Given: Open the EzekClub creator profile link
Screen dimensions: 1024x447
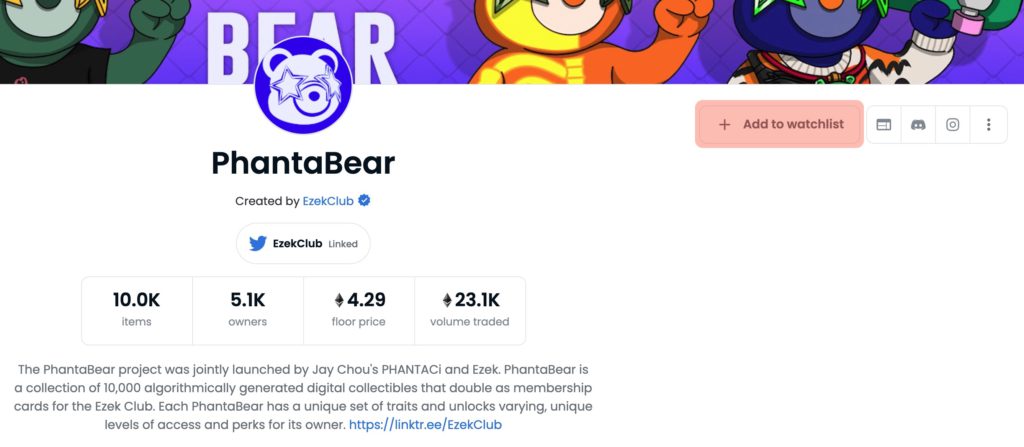Looking at the screenshot, I should (x=328, y=201).
